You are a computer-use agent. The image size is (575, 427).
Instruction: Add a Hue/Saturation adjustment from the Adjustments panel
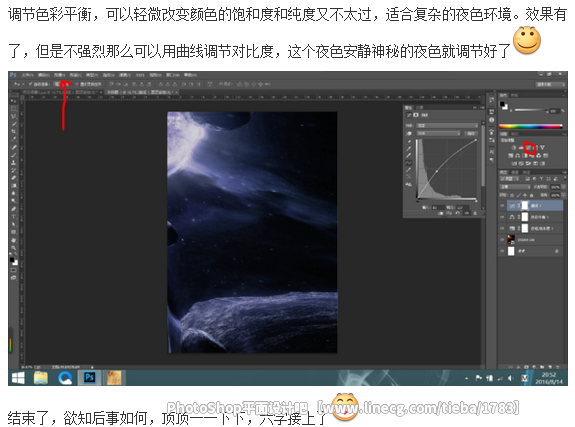pos(510,156)
